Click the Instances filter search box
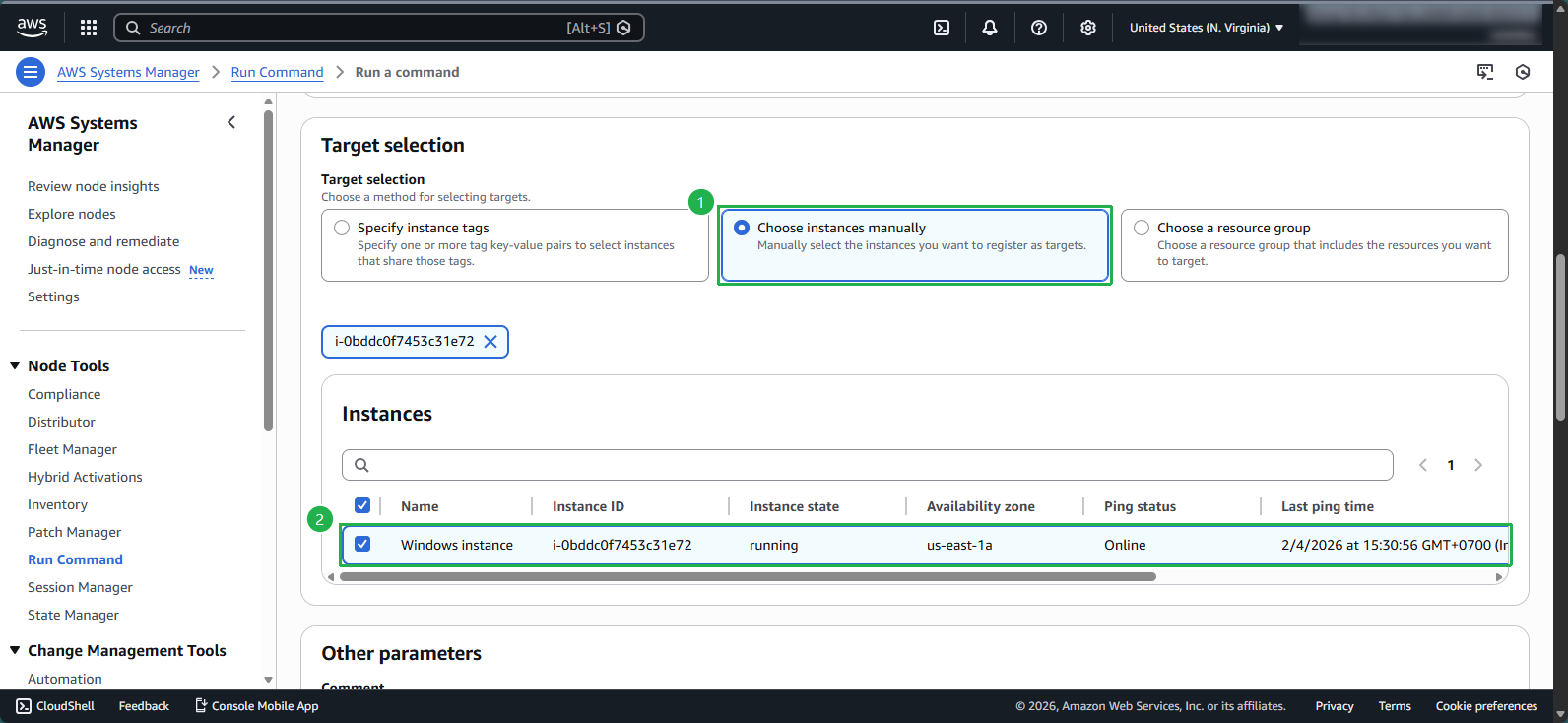The height and width of the screenshot is (723, 1568). [x=868, y=465]
